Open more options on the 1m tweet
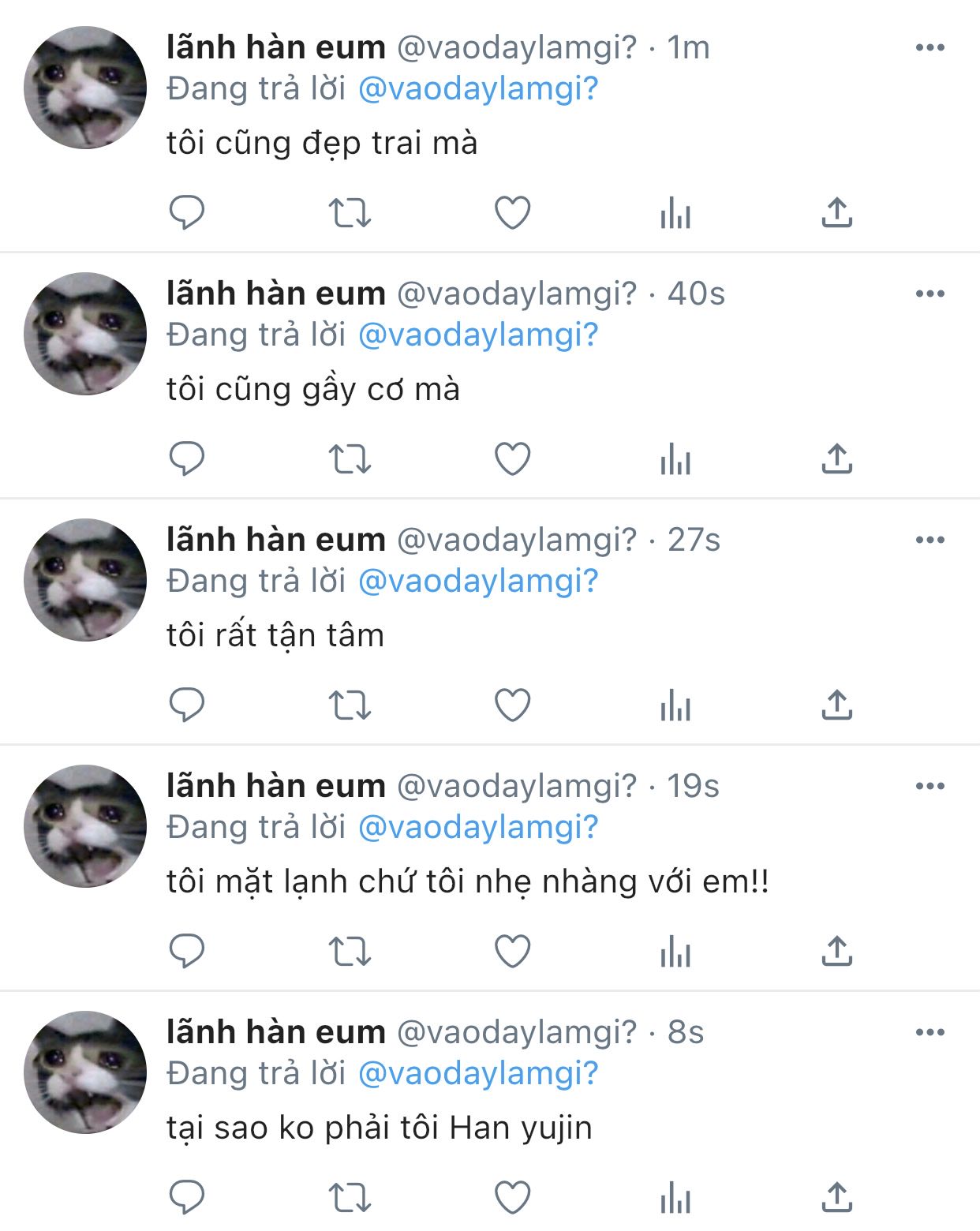The image size is (980, 1231). click(x=930, y=47)
